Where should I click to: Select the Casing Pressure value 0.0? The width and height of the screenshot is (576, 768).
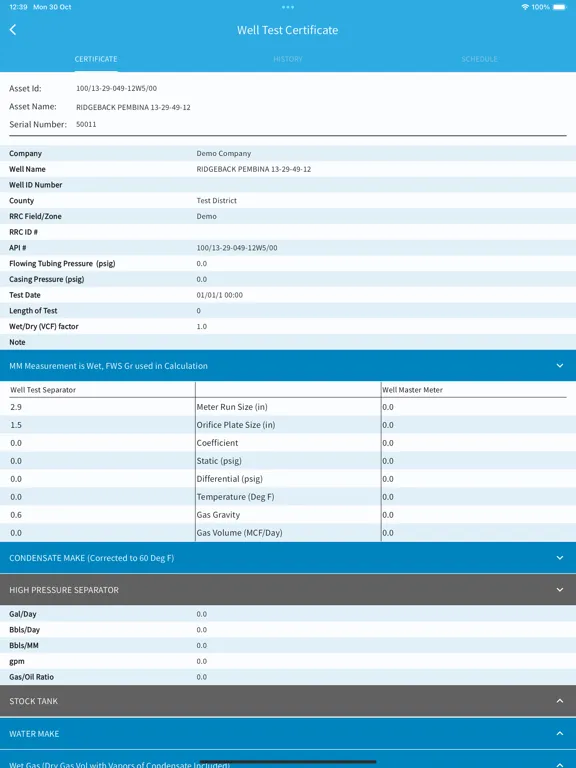(202, 279)
